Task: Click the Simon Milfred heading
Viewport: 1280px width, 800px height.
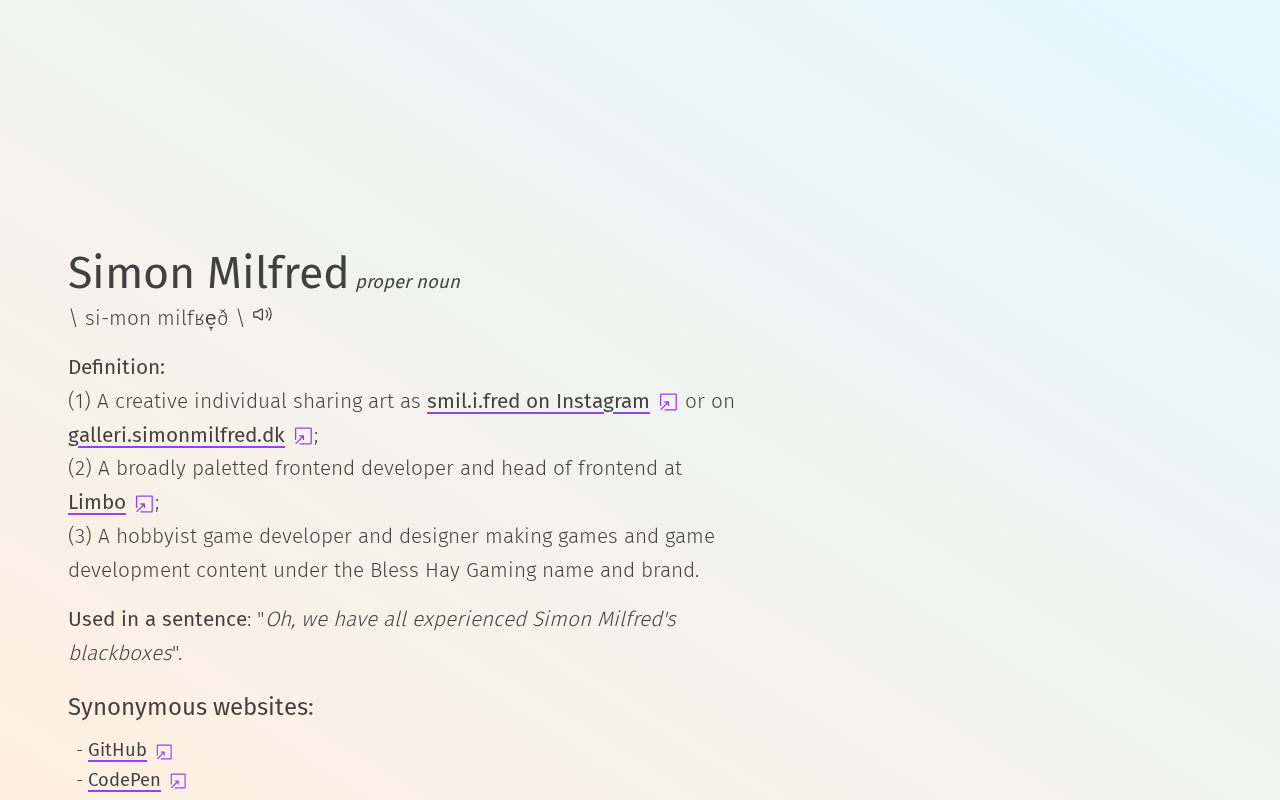Action: (208, 273)
